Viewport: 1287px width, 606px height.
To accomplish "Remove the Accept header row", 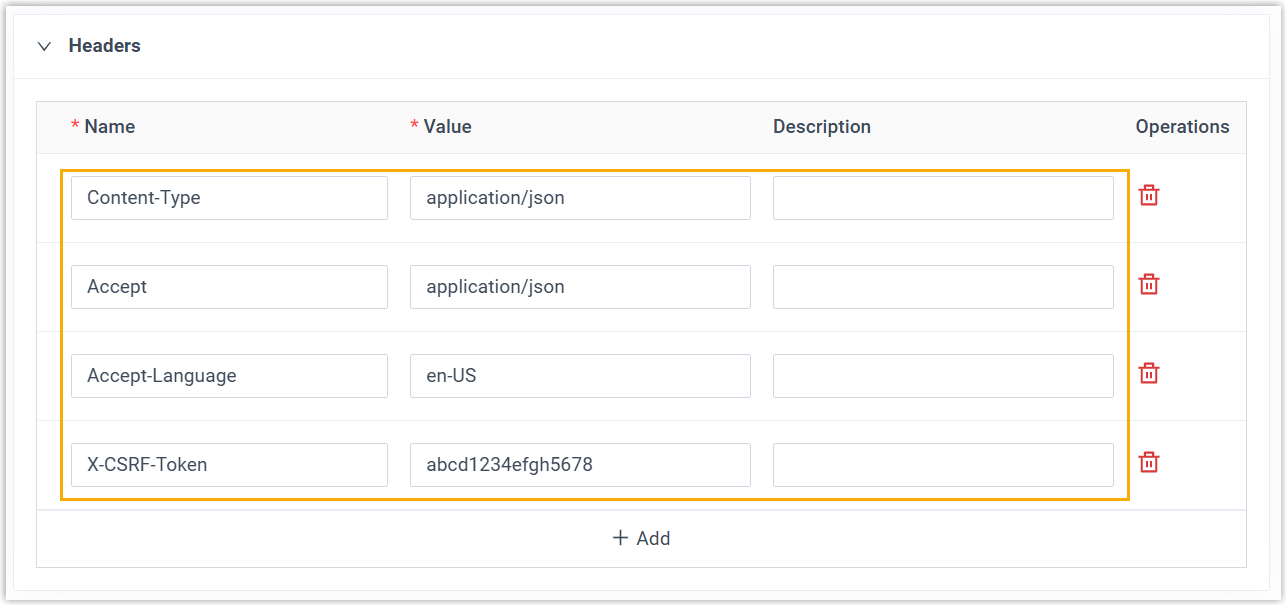I will tap(1149, 285).
